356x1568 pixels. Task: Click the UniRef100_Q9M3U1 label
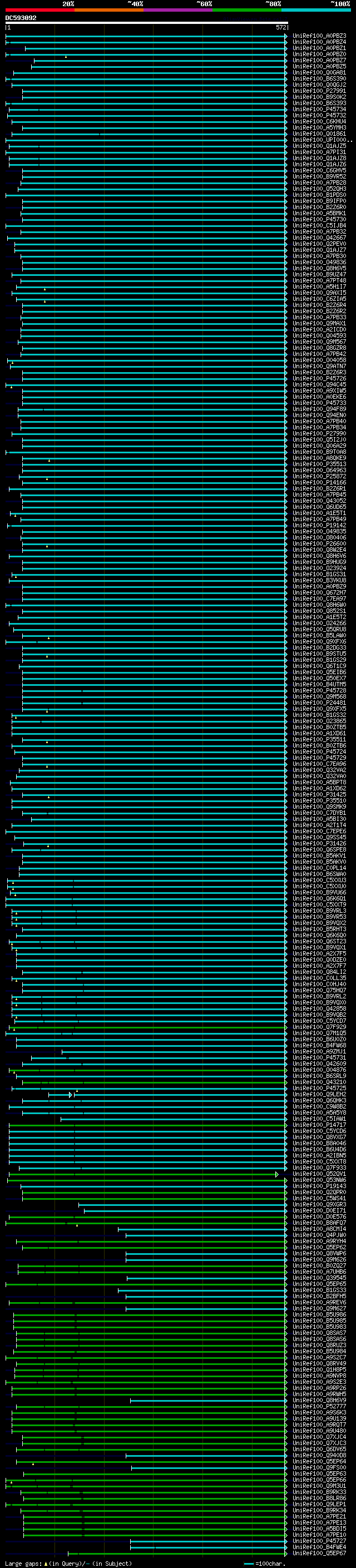319,1486
